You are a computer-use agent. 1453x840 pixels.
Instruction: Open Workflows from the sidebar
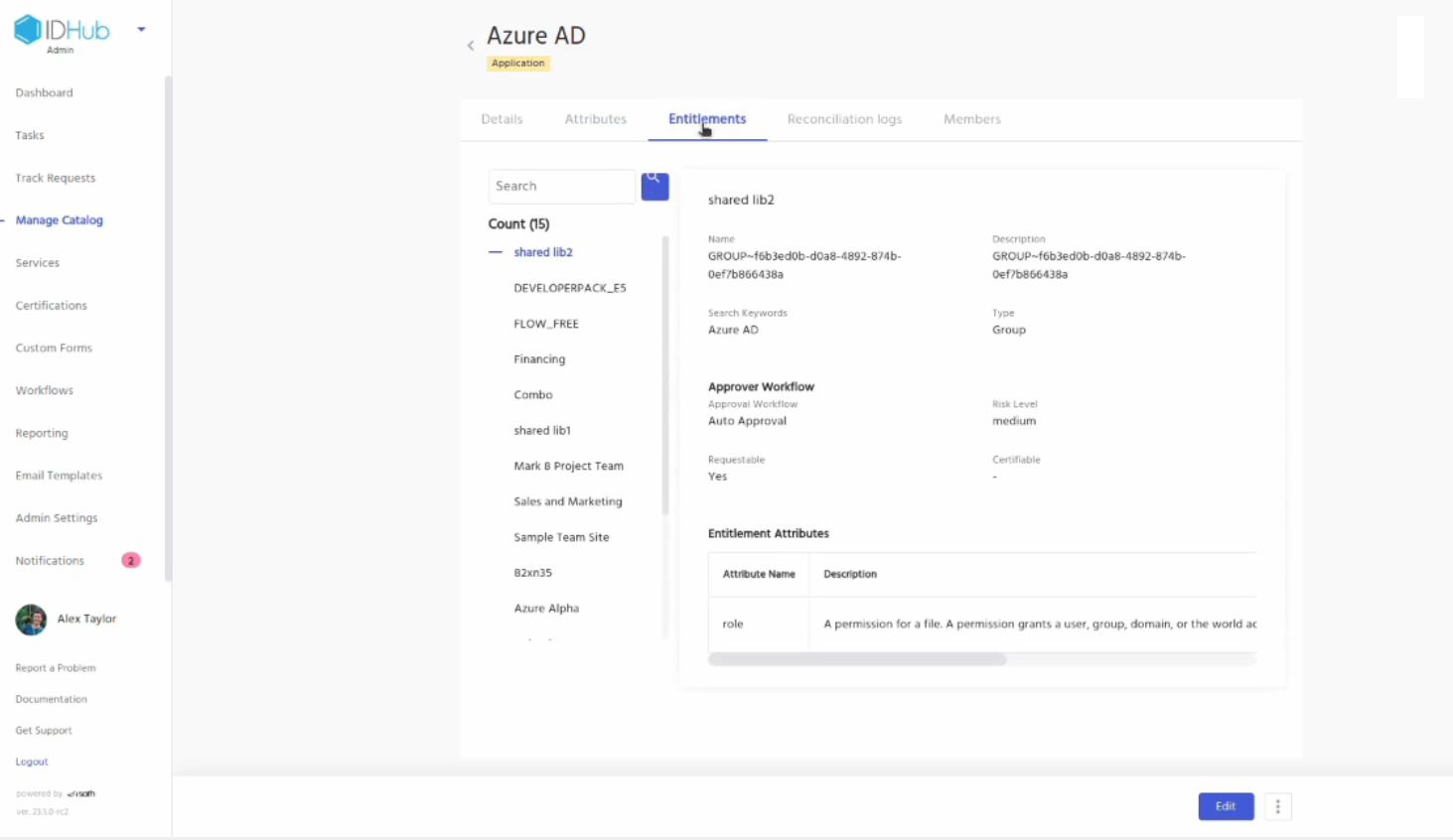tap(44, 390)
